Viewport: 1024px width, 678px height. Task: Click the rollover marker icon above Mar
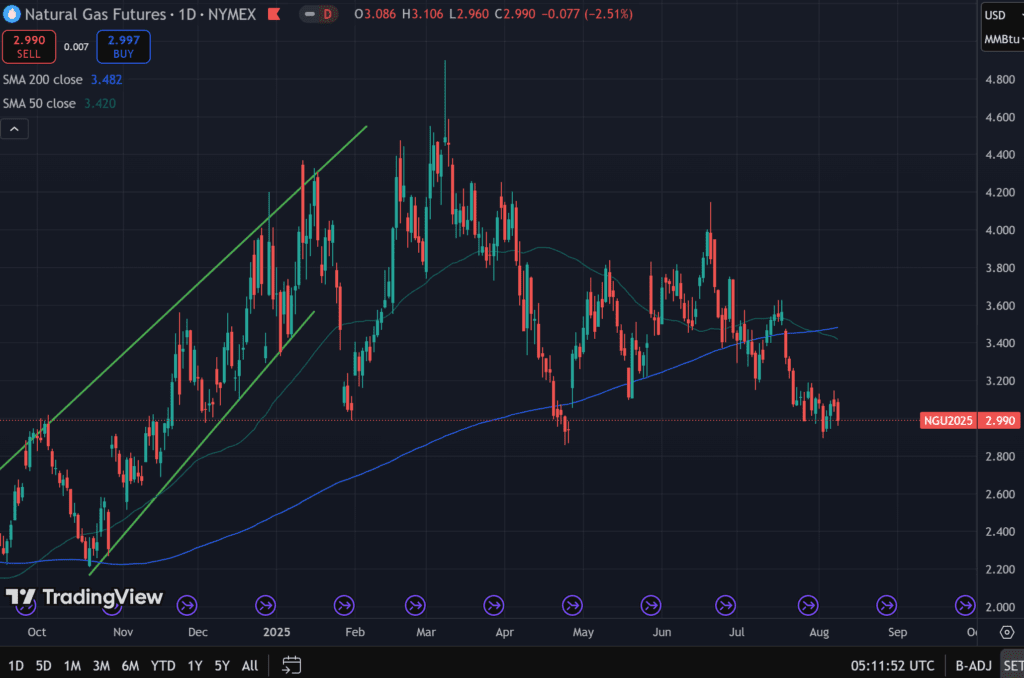(415, 604)
